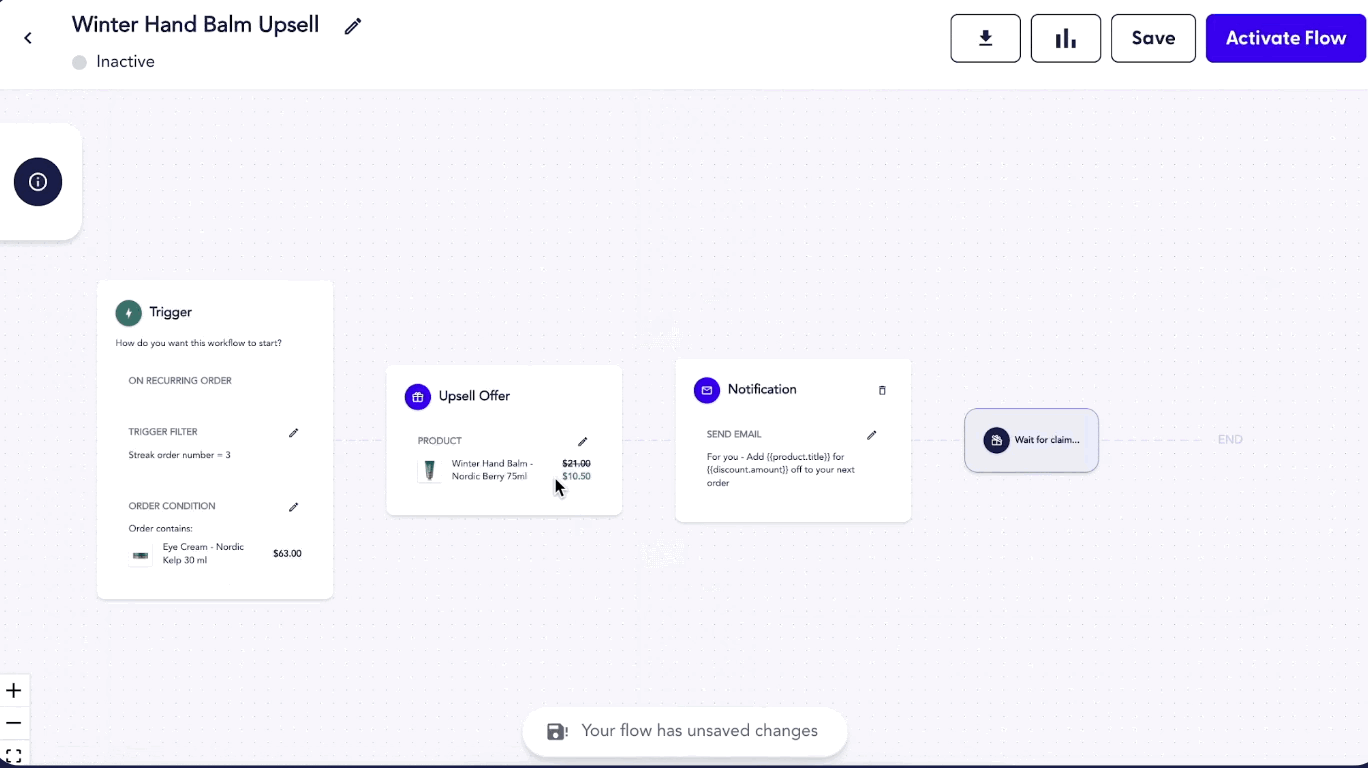The image size is (1368, 768).
Task: Edit the flow name pencil icon
Action: (x=352, y=27)
